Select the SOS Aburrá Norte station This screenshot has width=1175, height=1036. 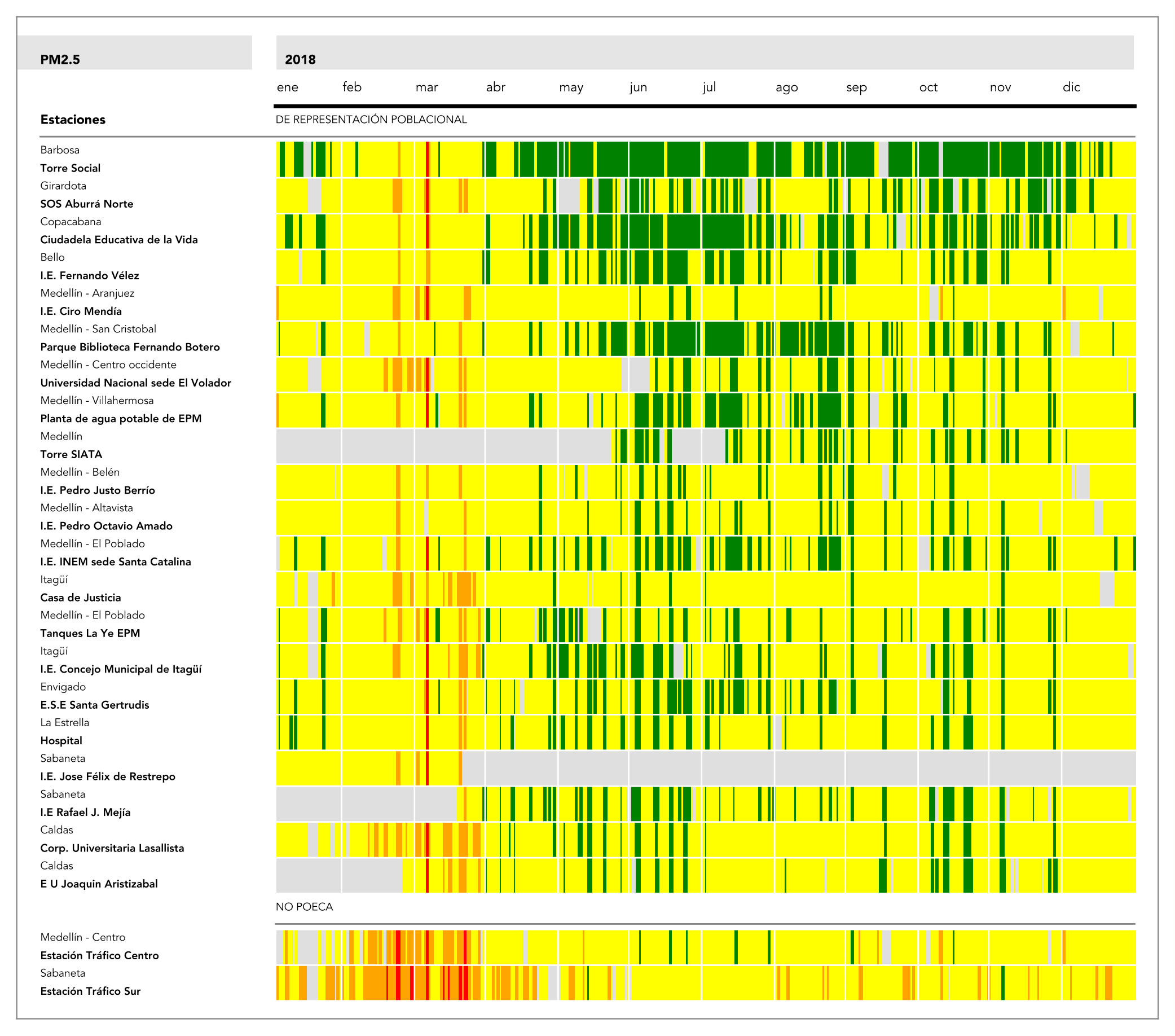coord(87,204)
